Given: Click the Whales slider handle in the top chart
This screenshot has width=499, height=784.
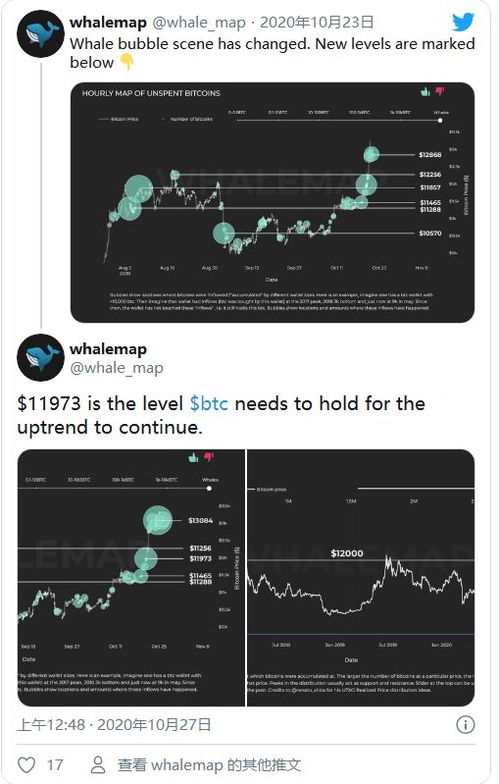Looking at the screenshot, I should (440, 120).
